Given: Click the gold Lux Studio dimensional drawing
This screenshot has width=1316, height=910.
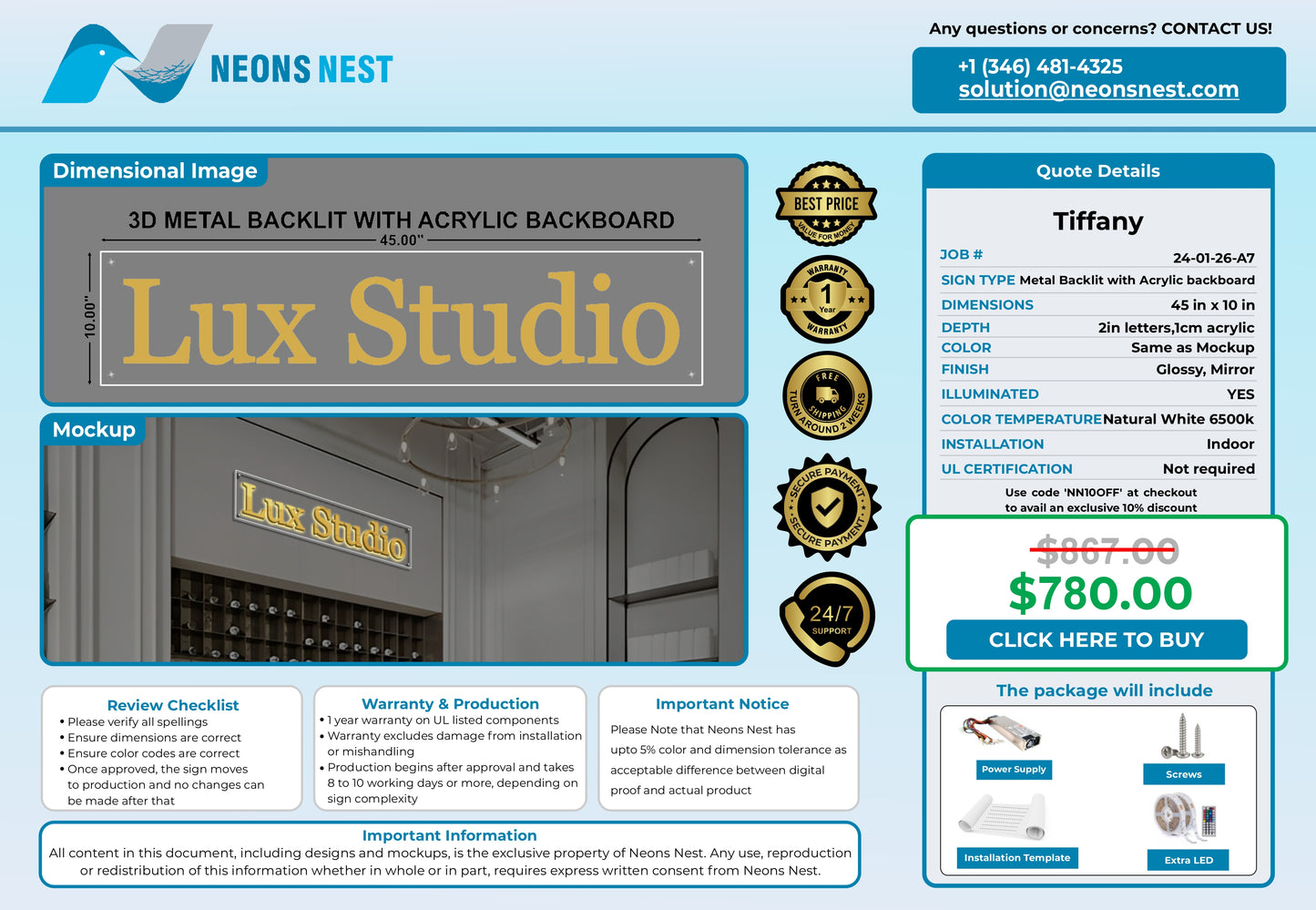Looking at the screenshot, I should click(401, 319).
